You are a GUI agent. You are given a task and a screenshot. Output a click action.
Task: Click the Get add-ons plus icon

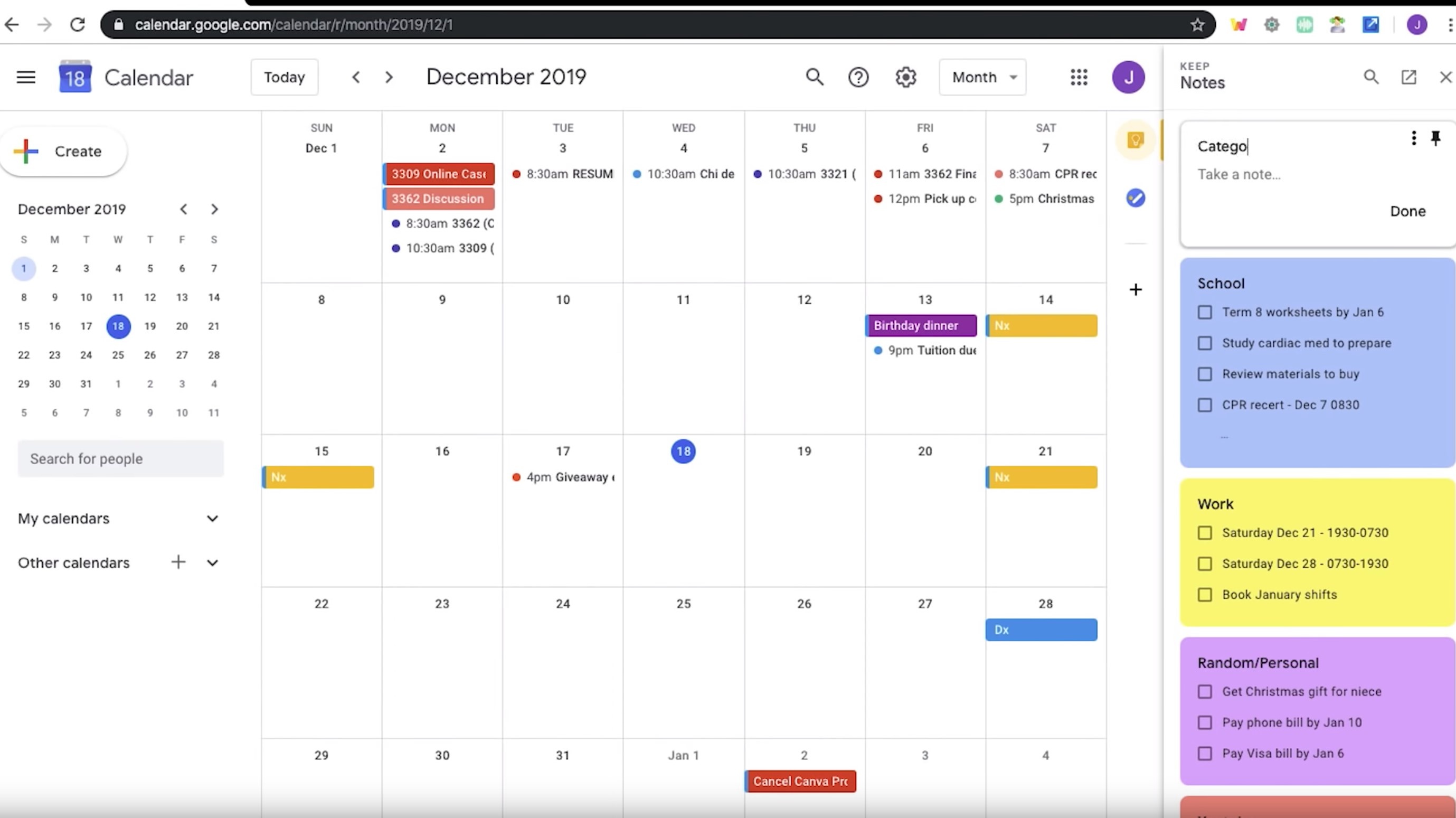pyautogui.click(x=1135, y=289)
